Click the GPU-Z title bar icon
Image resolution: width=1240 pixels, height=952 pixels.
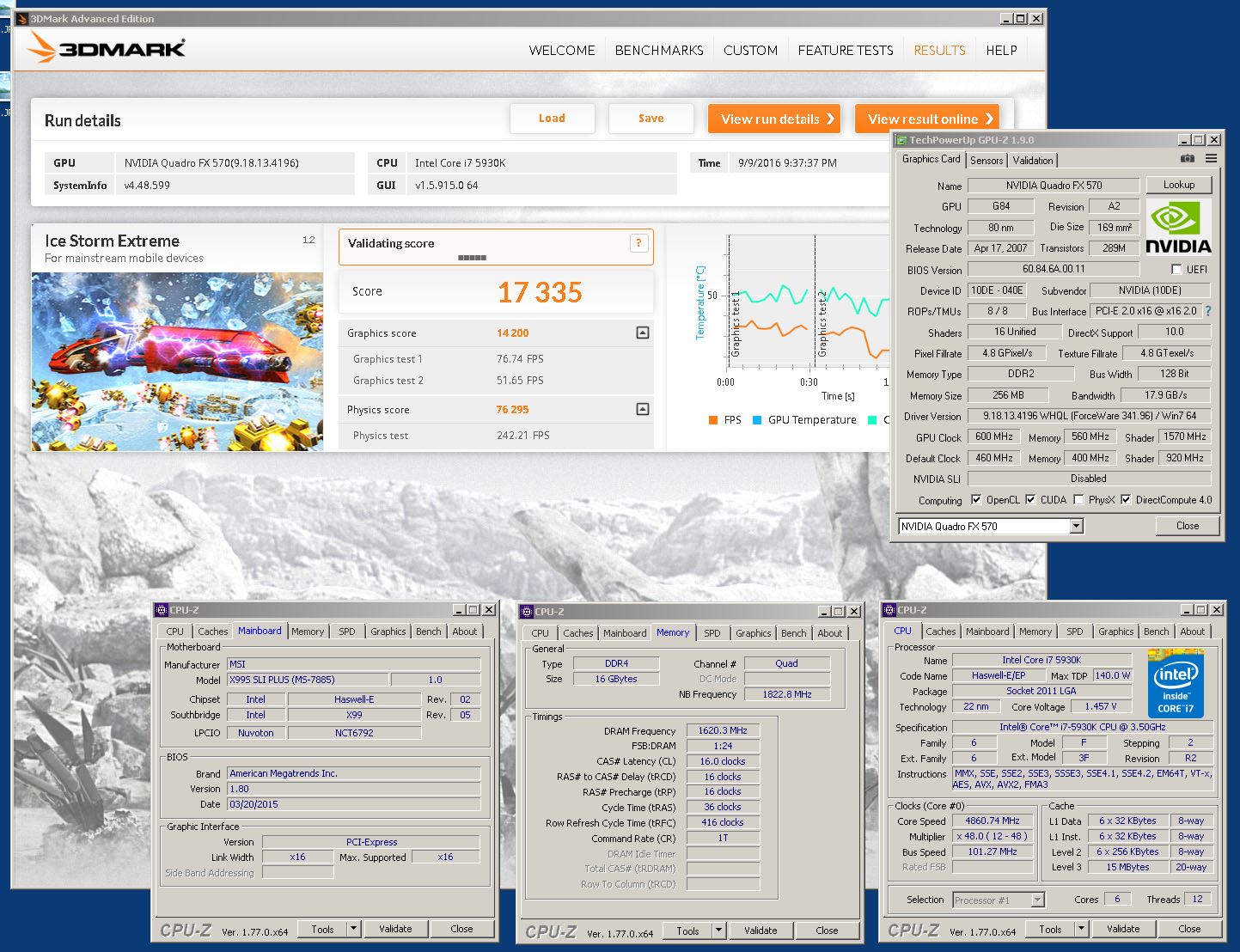click(x=901, y=140)
